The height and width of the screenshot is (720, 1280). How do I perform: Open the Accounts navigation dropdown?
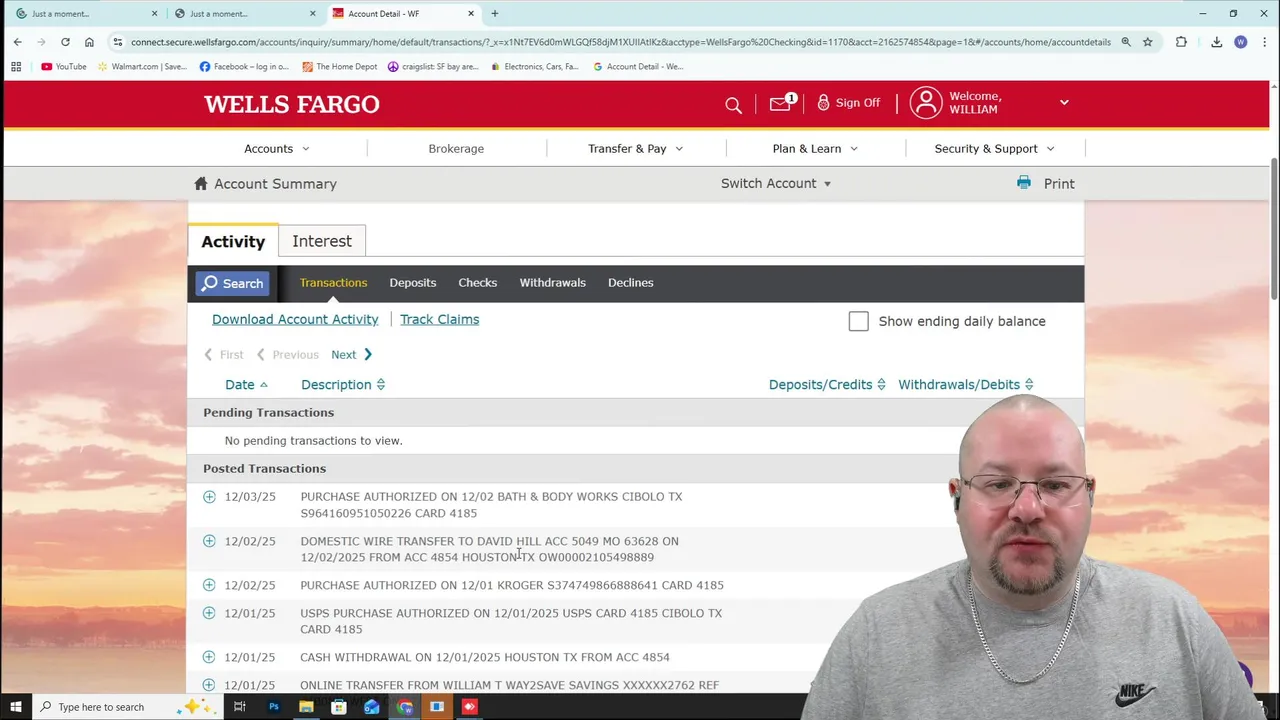277,149
